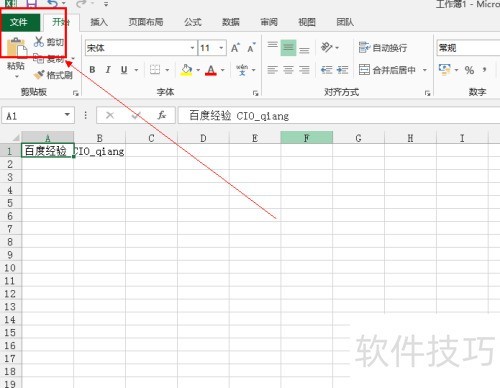Toggle underline formatting
This screenshot has height=388, width=500.
(124, 70)
